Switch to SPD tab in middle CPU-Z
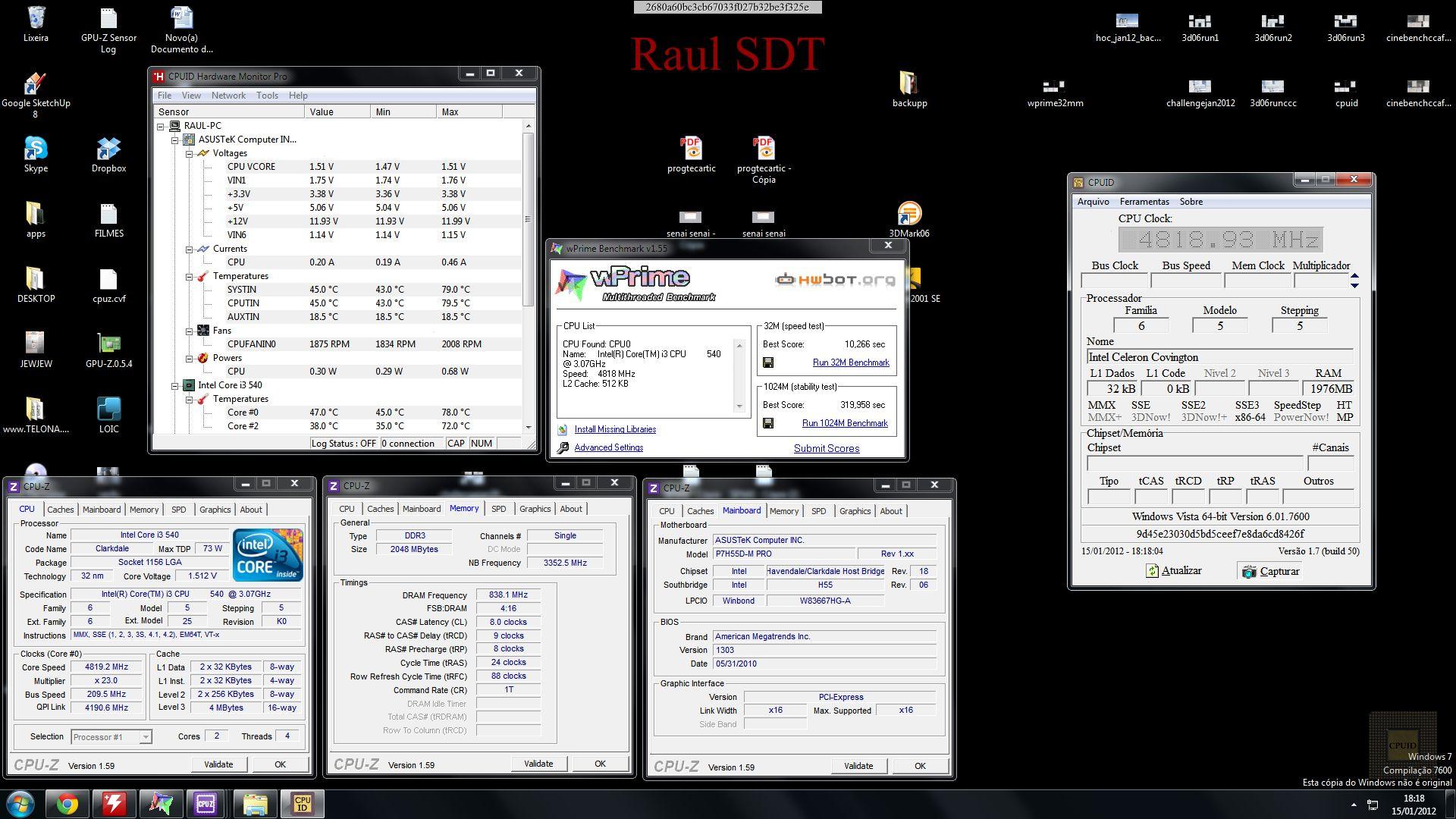 (x=498, y=509)
